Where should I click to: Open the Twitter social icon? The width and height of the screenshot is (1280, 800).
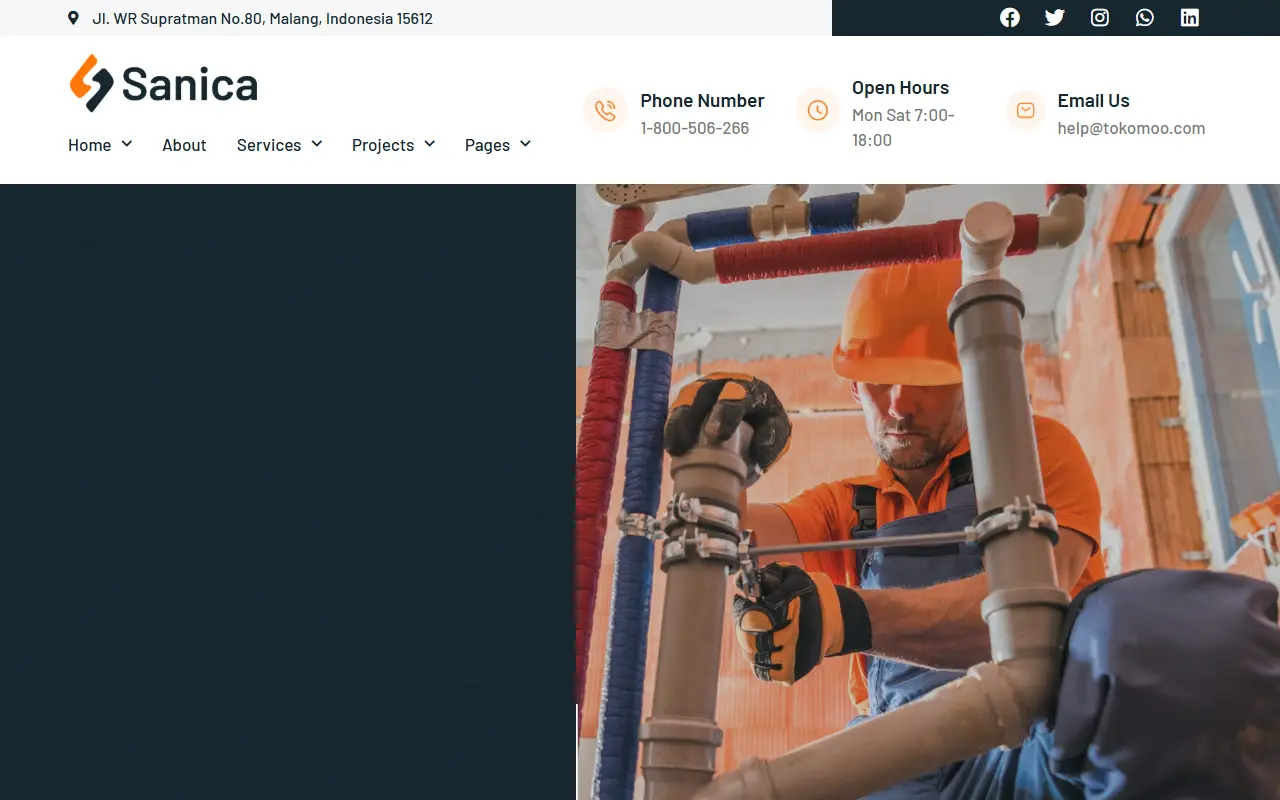(1055, 17)
